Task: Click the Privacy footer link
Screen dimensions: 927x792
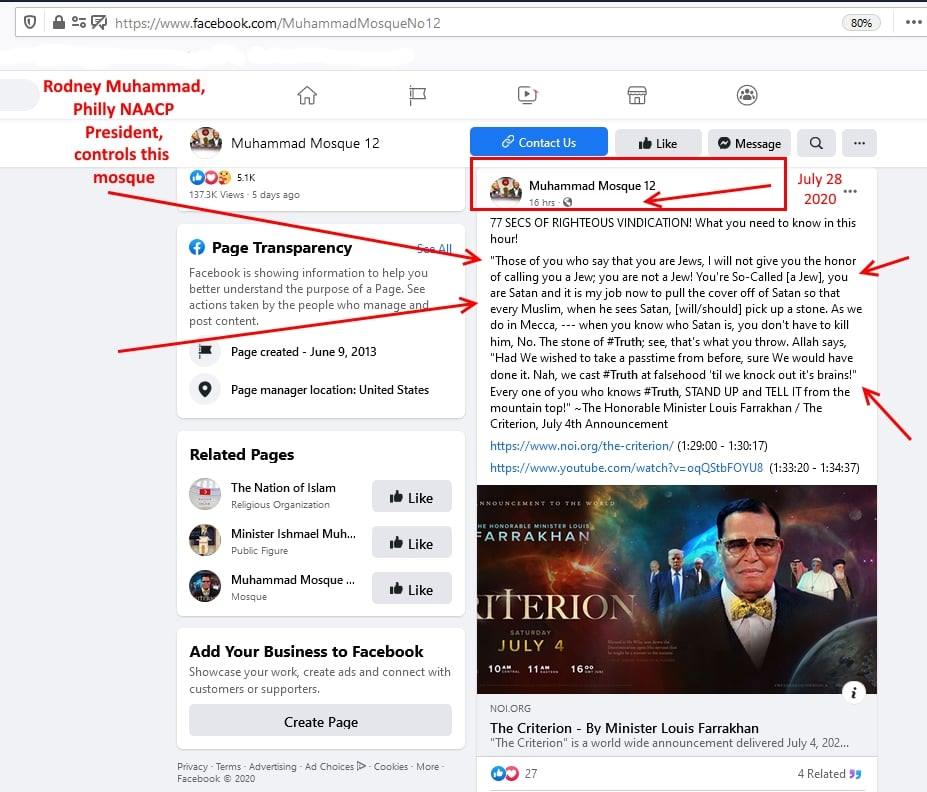Action: [x=192, y=767]
